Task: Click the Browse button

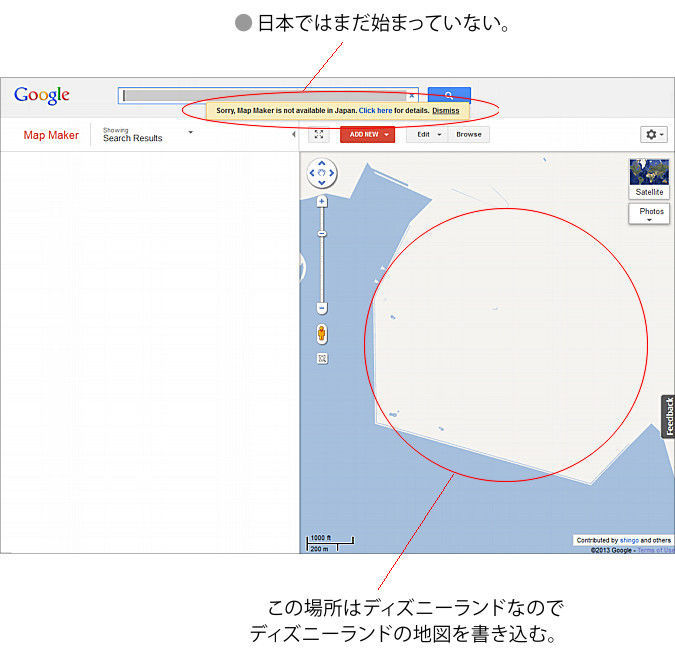Action: [469, 134]
